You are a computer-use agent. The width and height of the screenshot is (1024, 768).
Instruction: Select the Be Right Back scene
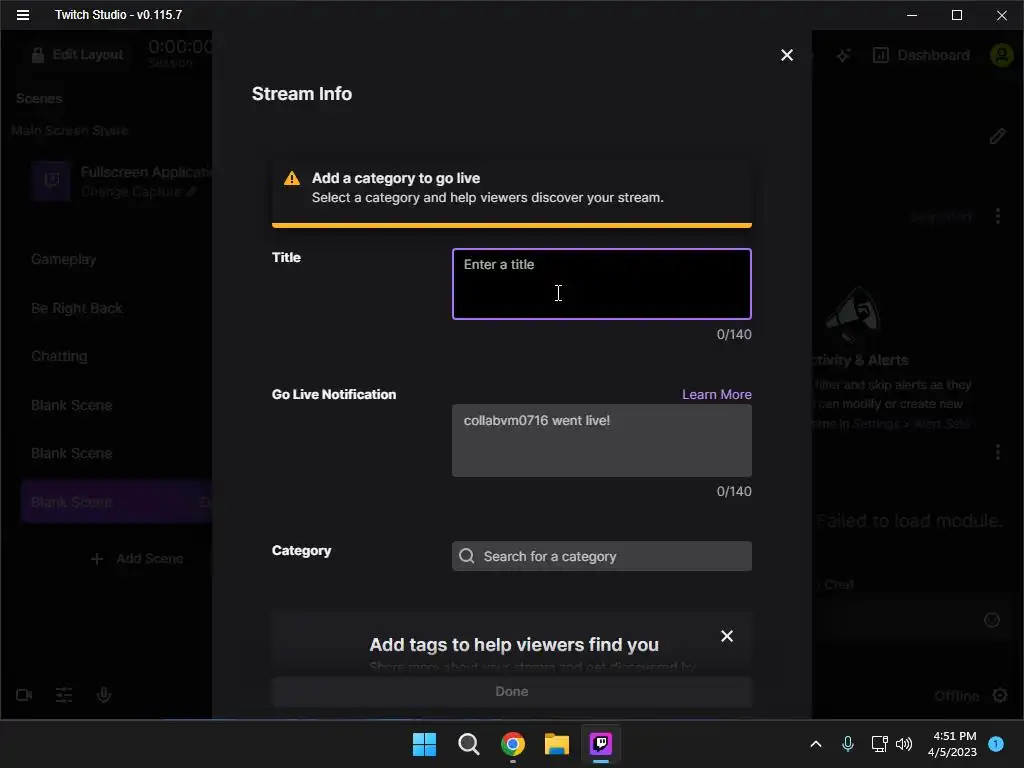coord(76,308)
